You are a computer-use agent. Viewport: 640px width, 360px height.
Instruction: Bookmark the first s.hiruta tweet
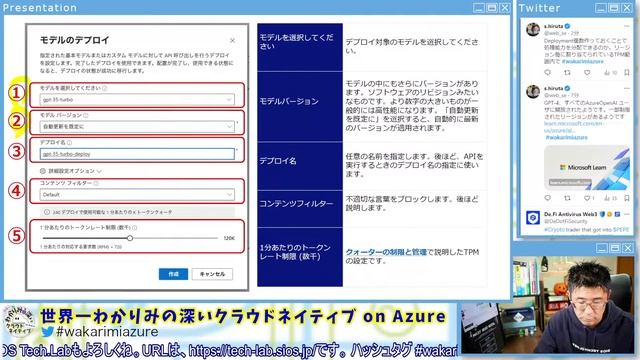click(627, 72)
